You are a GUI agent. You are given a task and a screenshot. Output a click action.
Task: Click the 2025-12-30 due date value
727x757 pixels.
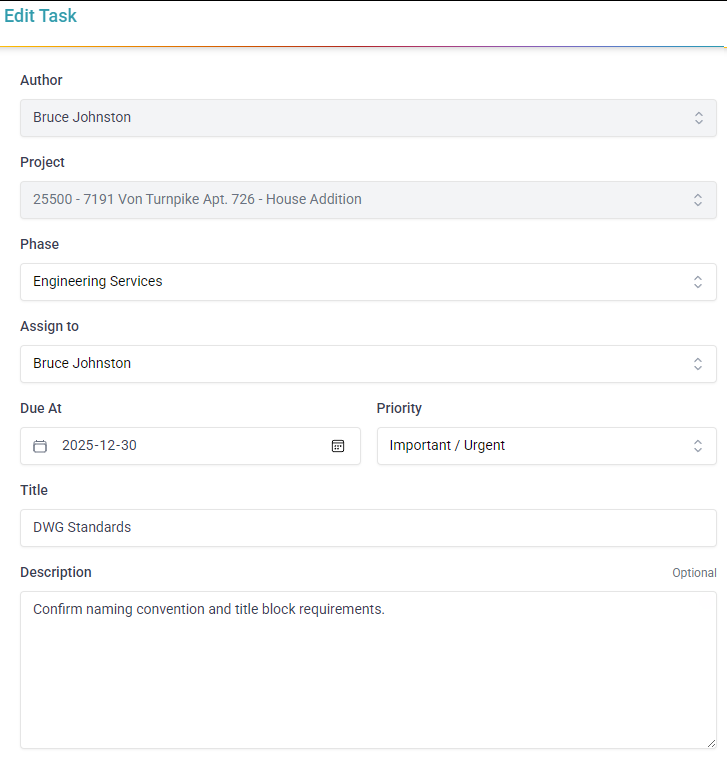point(100,446)
